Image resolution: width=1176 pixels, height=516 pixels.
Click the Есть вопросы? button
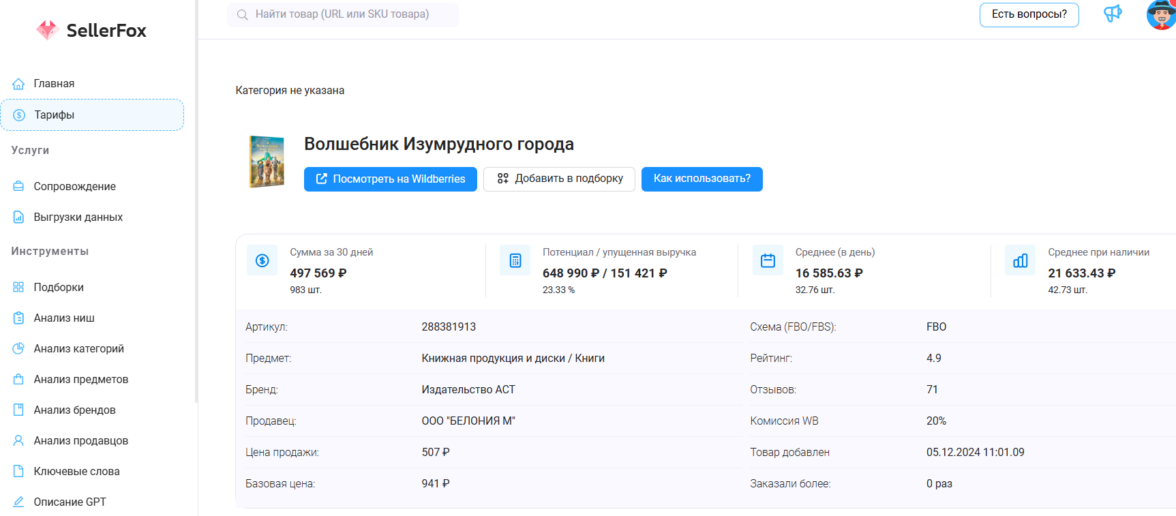(x=1028, y=14)
